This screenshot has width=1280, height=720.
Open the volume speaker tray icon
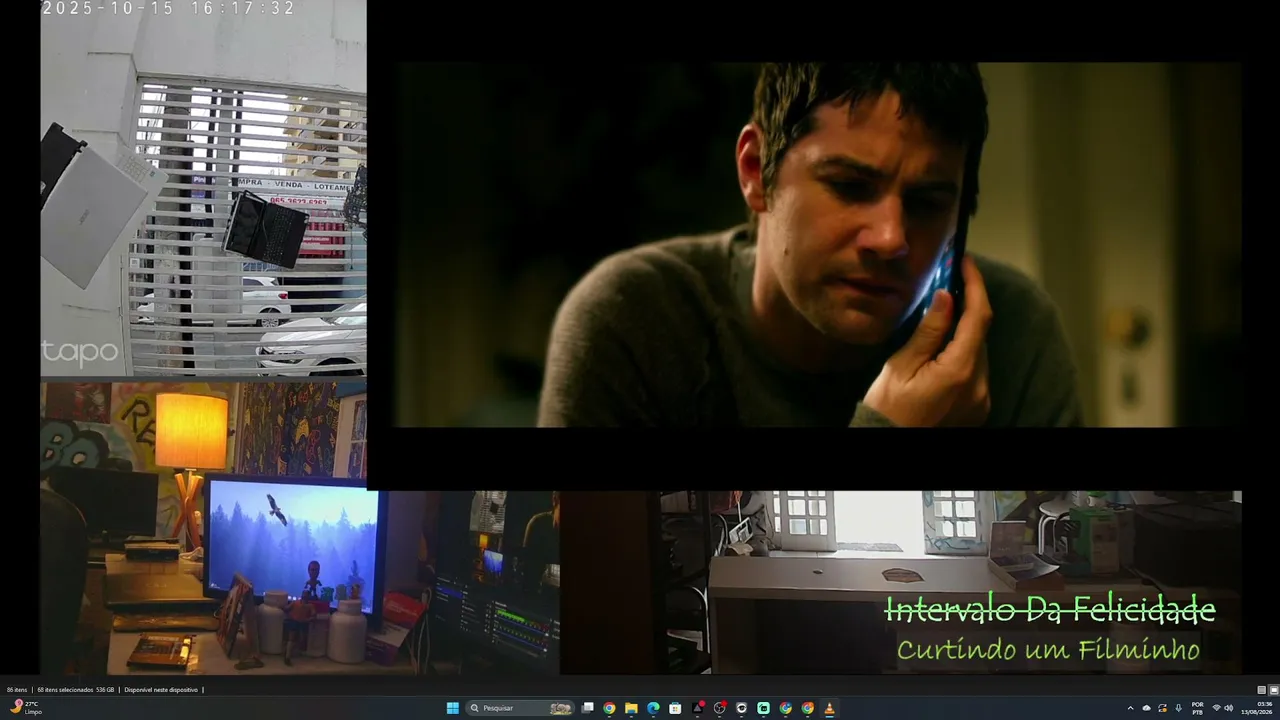click(x=1229, y=708)
